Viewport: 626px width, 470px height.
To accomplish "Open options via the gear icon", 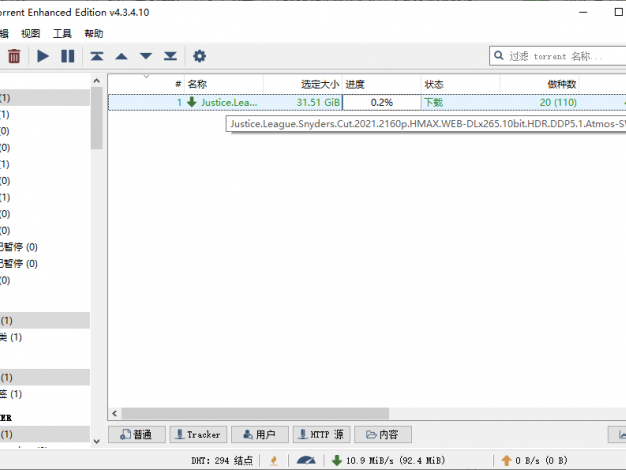I will point(199,56).
